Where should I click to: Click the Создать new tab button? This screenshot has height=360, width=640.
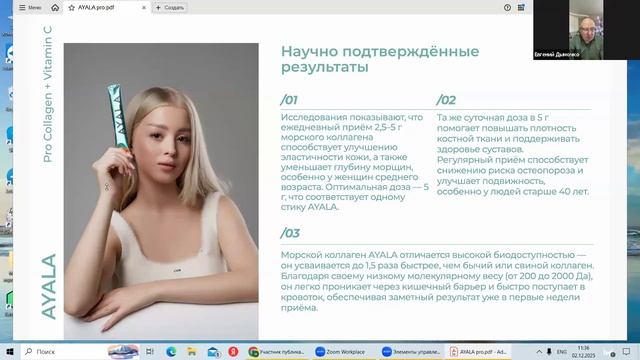pyautogui.click(x=170, y=7)
